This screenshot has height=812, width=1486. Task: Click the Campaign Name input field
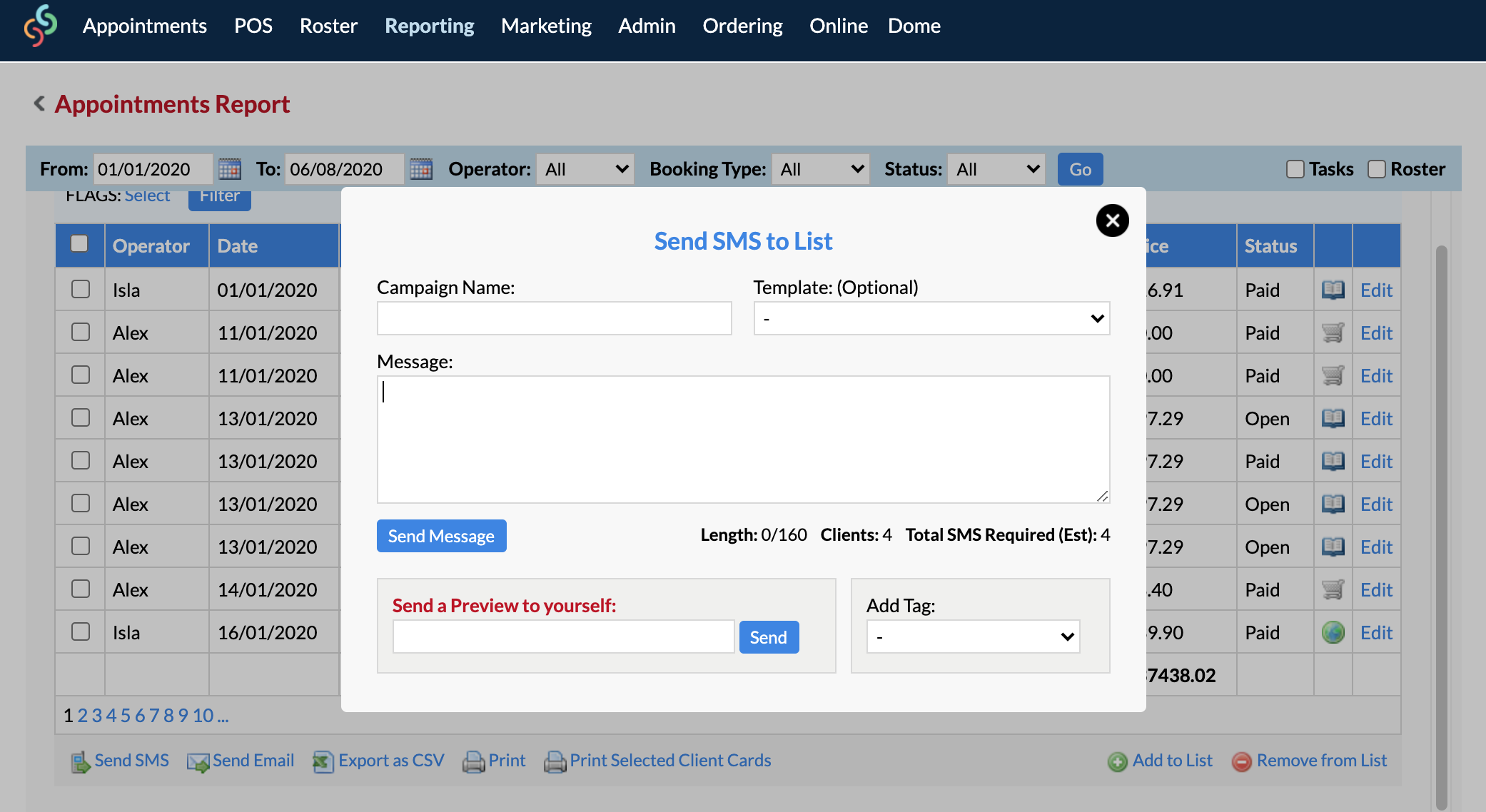[554, 318]
